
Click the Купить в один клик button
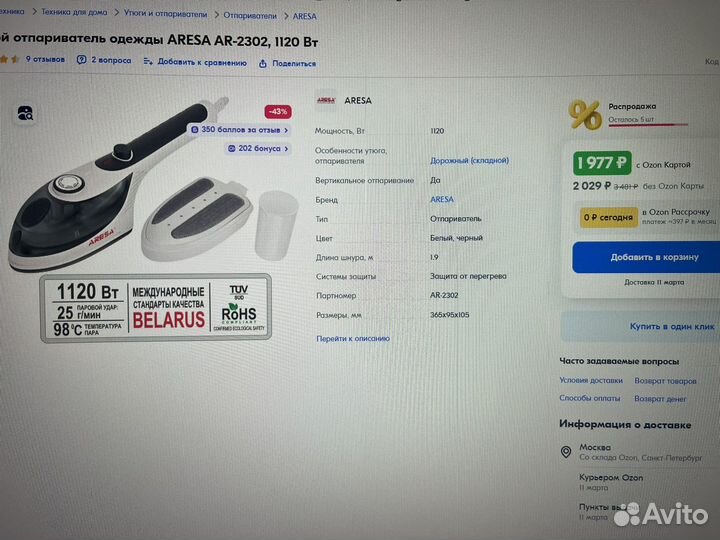(641, 326)
